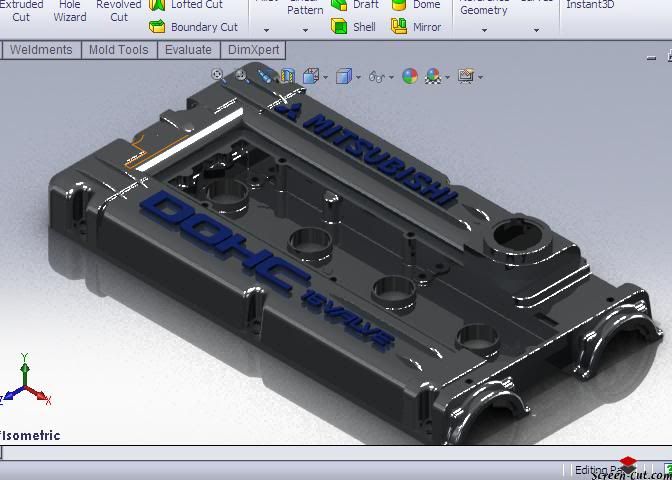
Task: Click the blue Z axis of triad
Action: pos(12,393)
